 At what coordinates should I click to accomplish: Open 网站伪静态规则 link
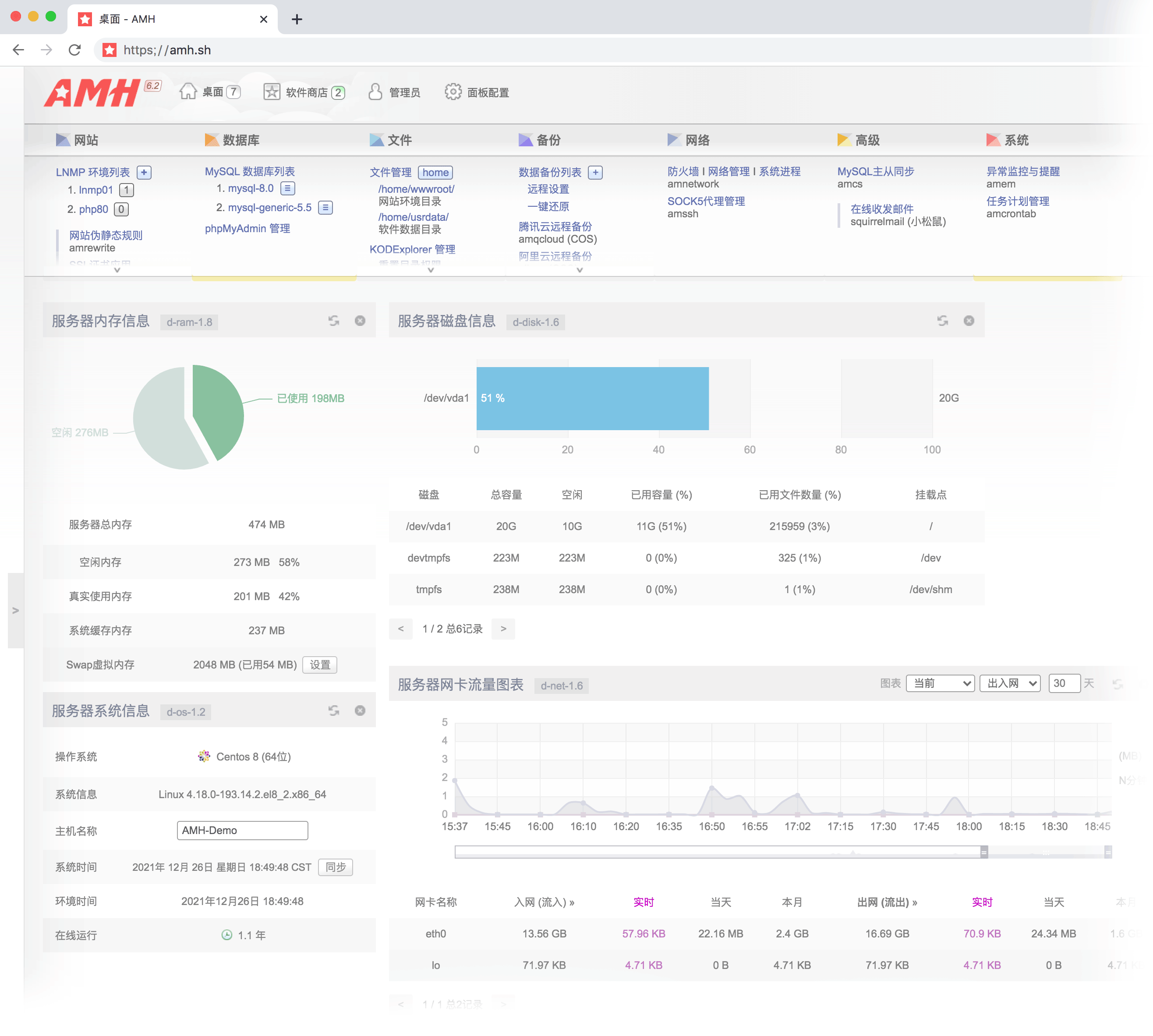coord(106,236)
